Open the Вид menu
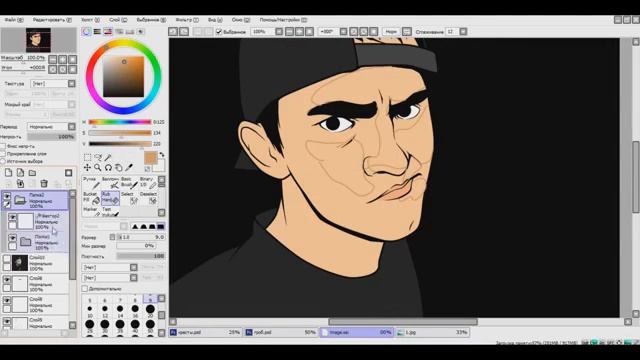 tap(215, 20)
